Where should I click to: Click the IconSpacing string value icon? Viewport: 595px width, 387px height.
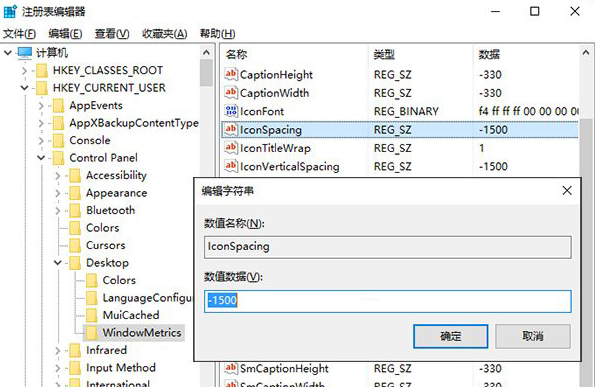point(231,129)
